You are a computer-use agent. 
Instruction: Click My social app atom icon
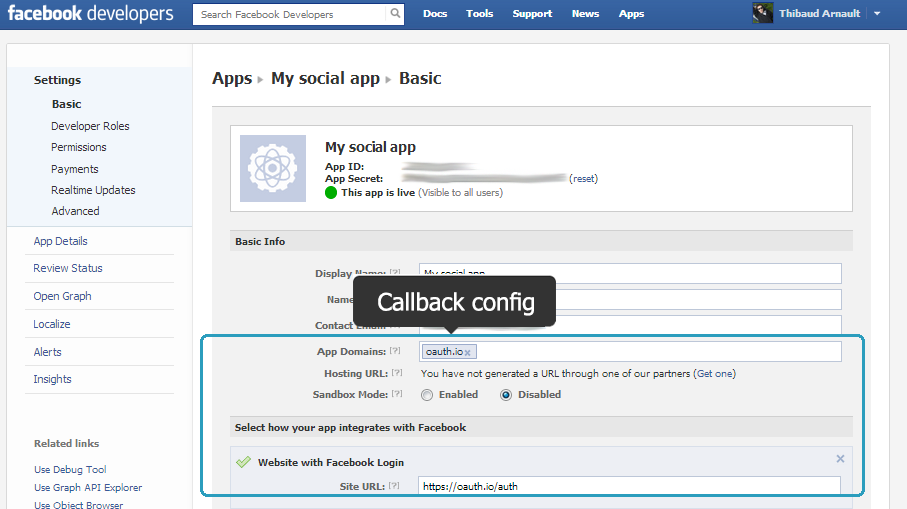tap(273, 168)
